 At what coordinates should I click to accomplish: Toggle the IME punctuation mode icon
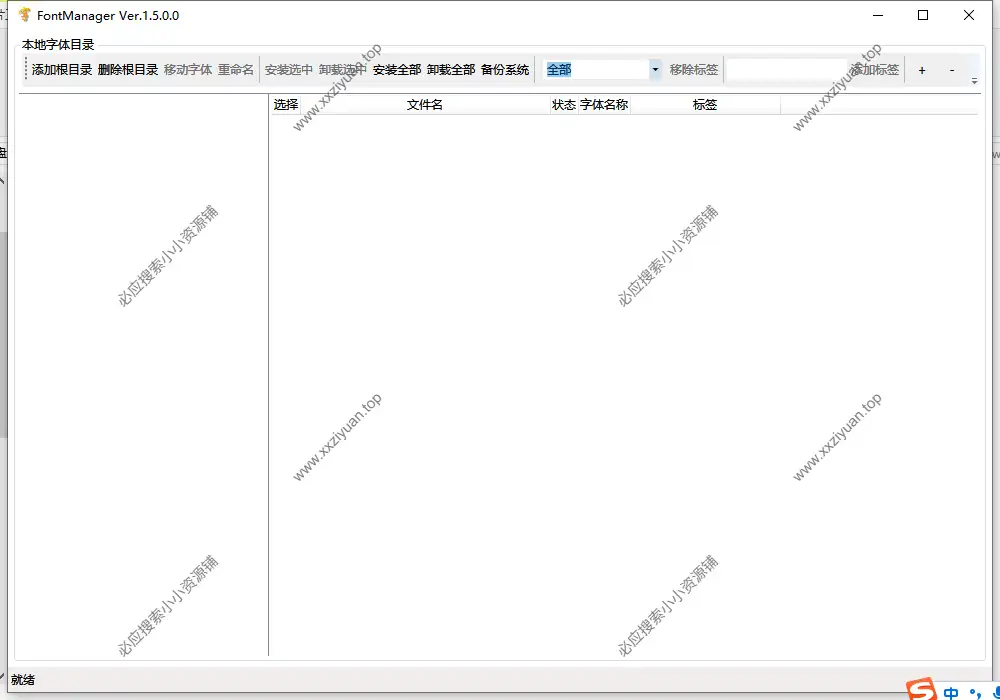975,694
